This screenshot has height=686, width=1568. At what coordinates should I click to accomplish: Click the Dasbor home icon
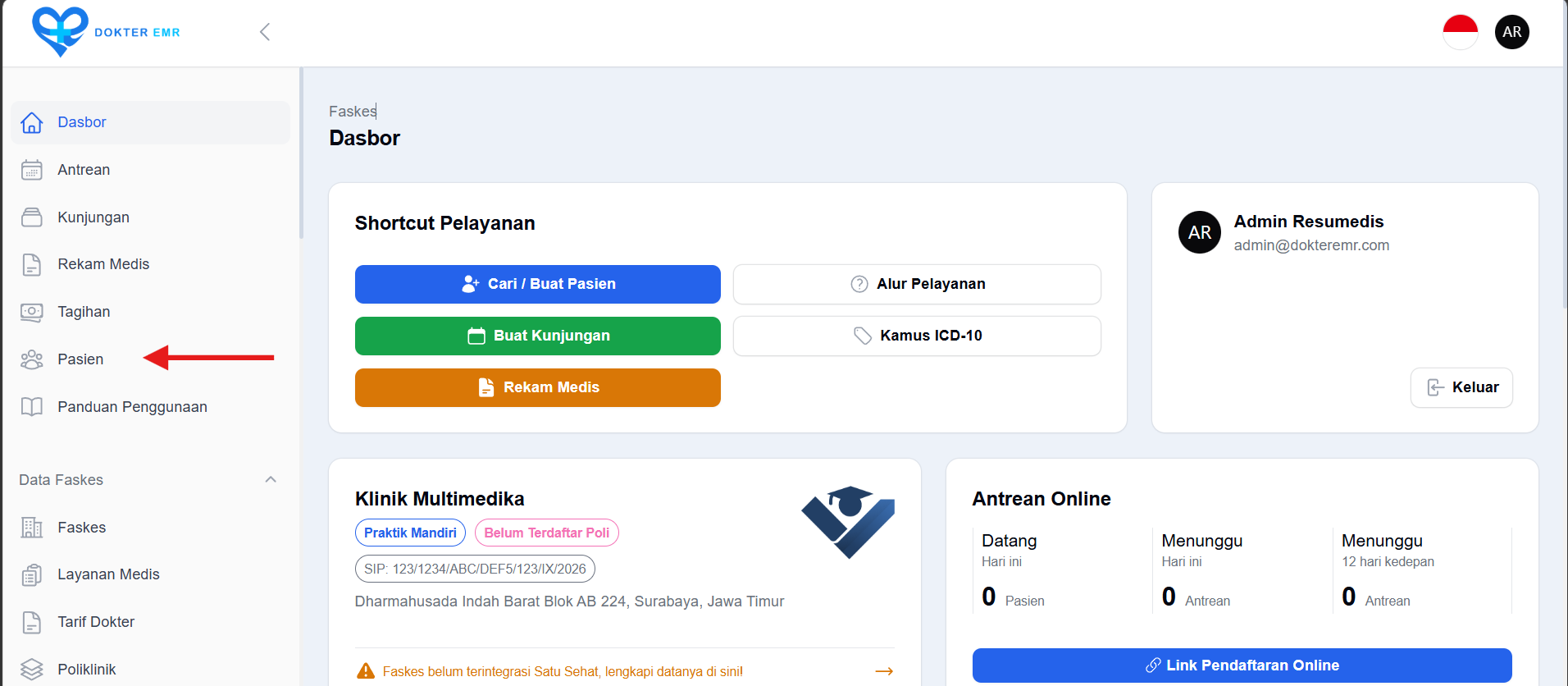click(x=32, y=122)
